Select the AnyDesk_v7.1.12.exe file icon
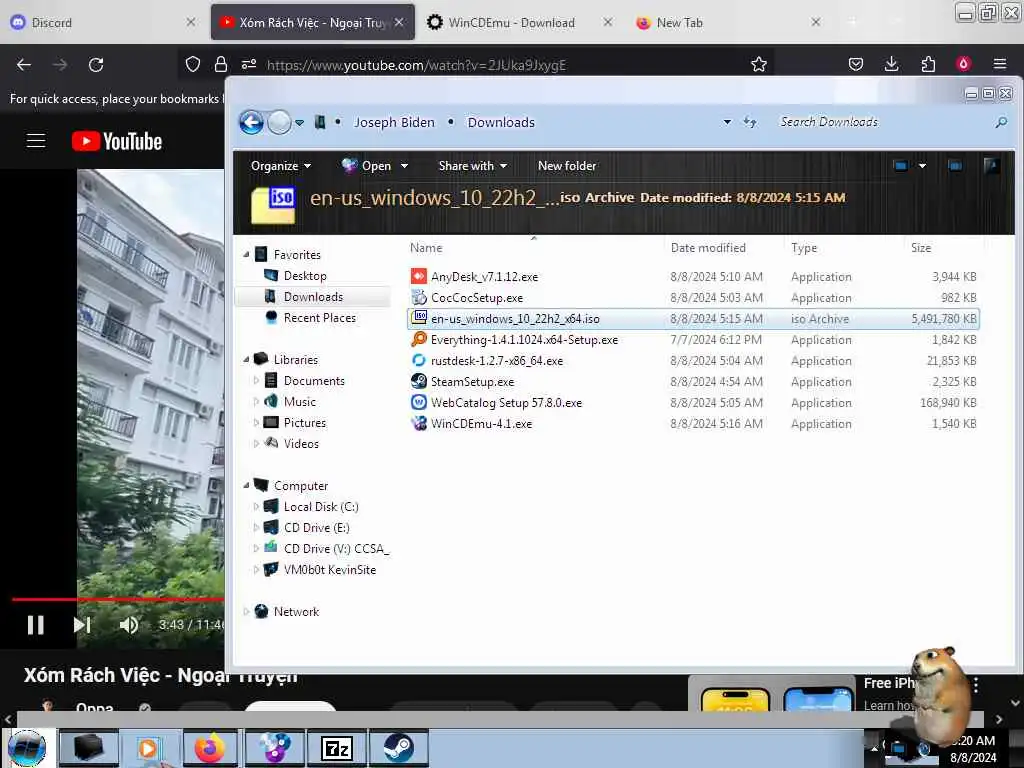The width and height of the screenshot is (1024, 768). pos(419,276)
